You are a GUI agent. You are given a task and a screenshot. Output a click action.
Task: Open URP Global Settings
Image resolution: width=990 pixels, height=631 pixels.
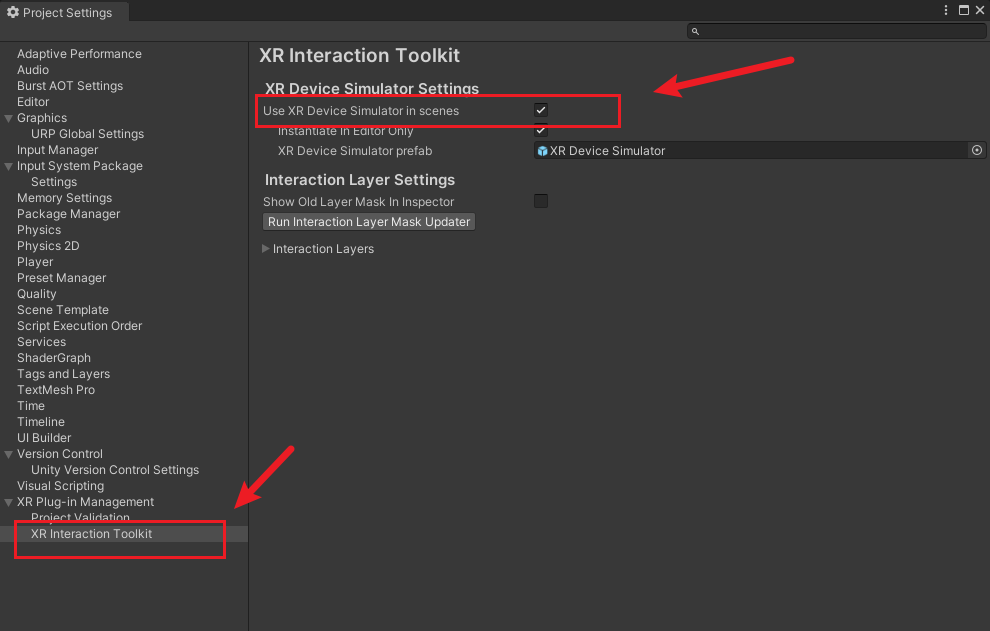88,134
